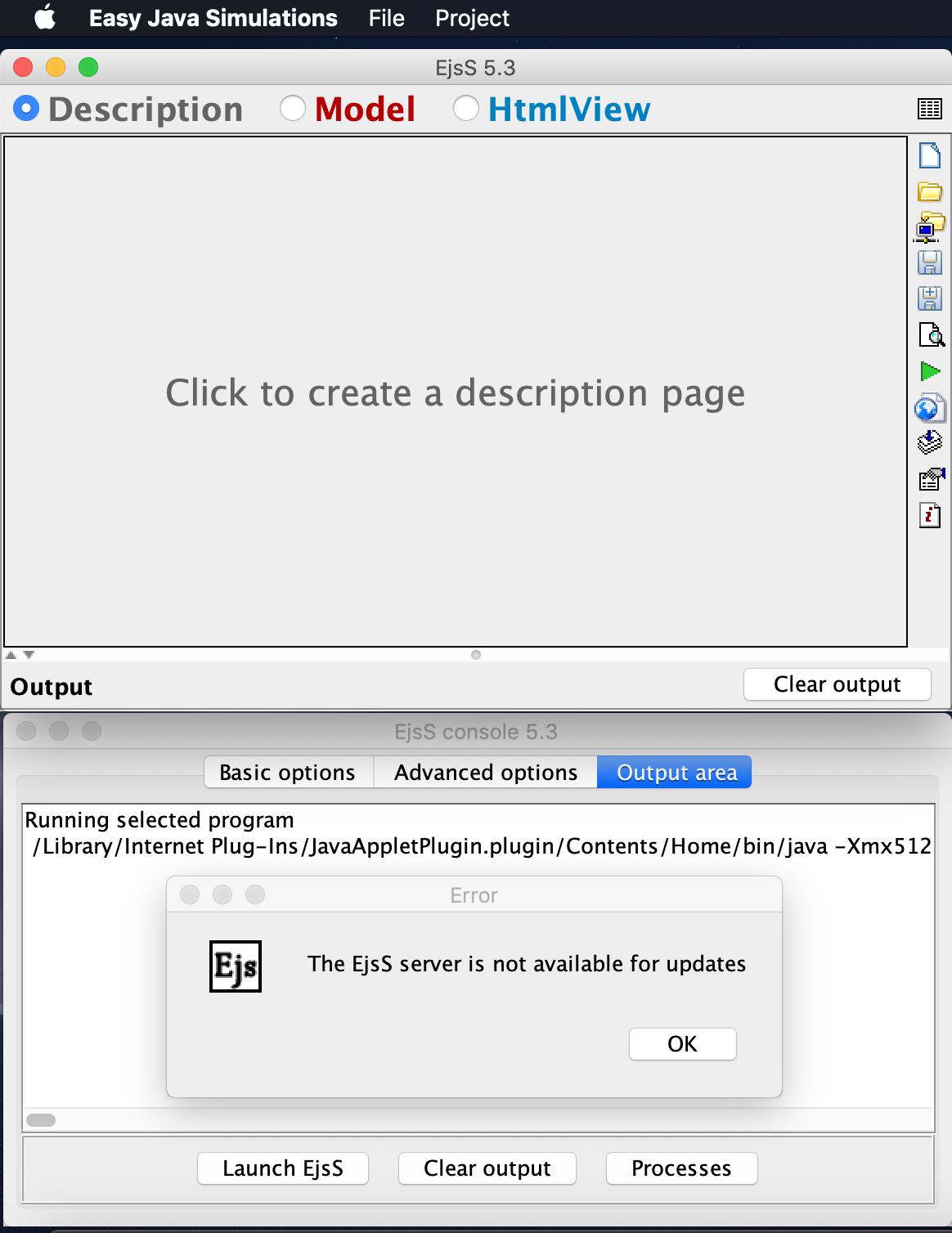Click the console horizontal scrollbar thumb
This screenshot has height=1233, width=952.
point(41,1120)
